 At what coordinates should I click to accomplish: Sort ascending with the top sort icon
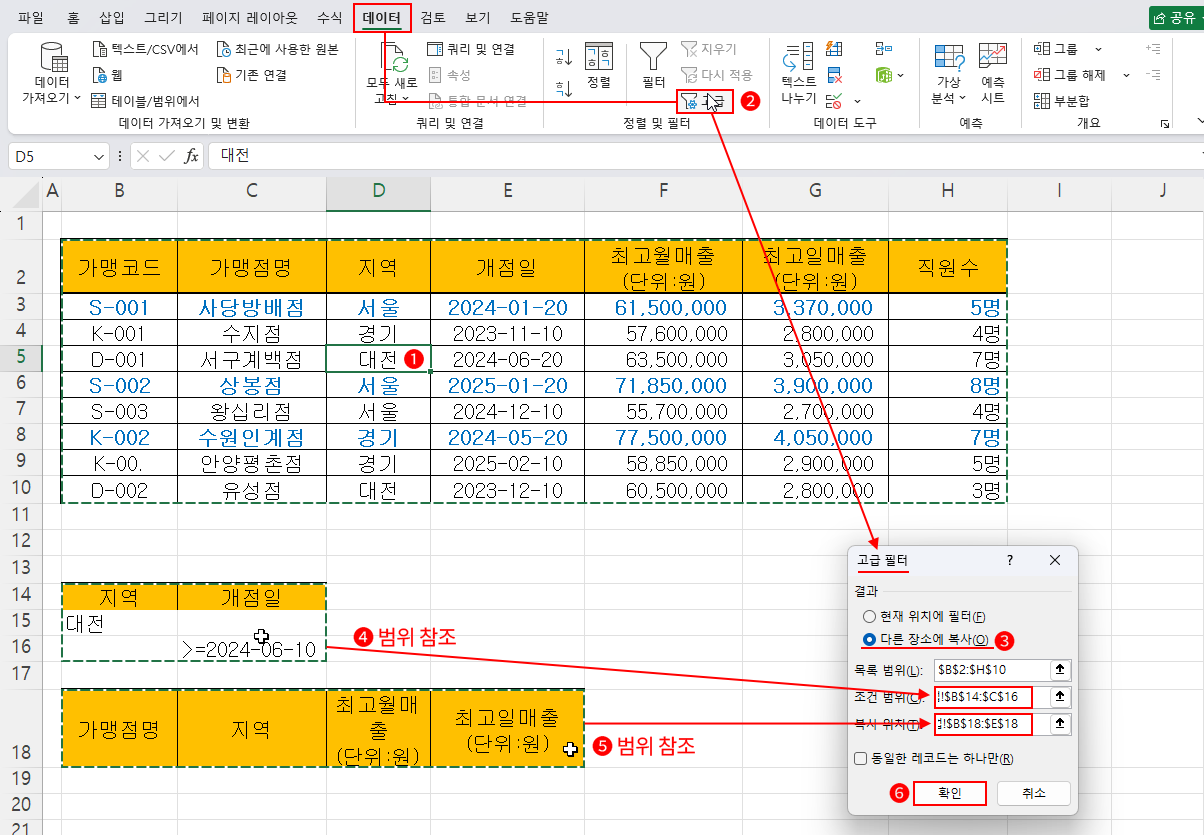pyautogui.click(x=564, y=57)
